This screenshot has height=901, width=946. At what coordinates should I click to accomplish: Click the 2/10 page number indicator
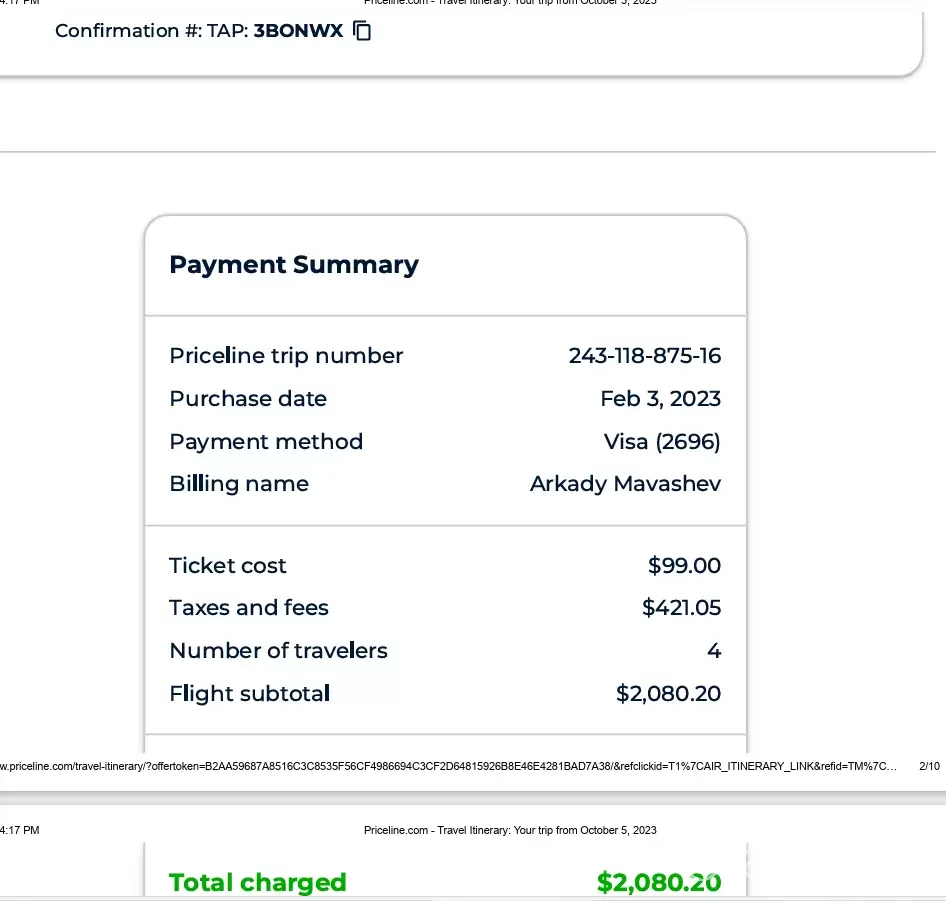[928, 767]
